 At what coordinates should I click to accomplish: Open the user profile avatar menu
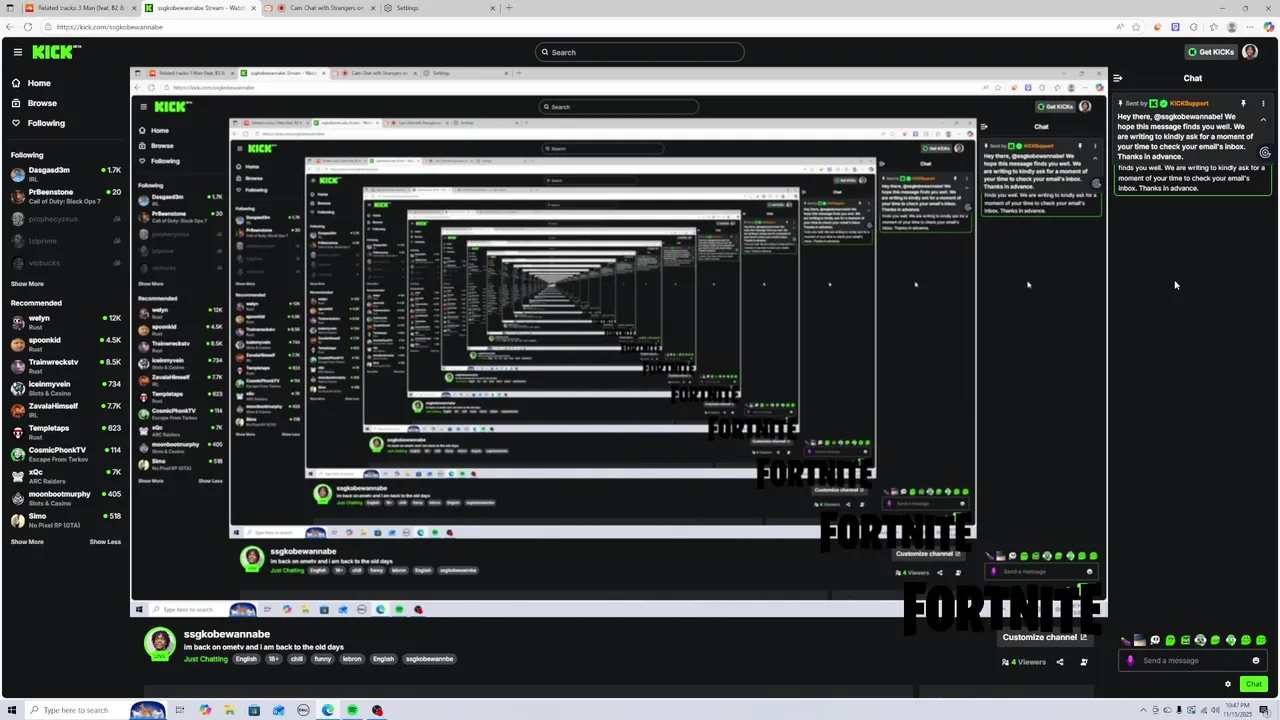coord(1250,52)
